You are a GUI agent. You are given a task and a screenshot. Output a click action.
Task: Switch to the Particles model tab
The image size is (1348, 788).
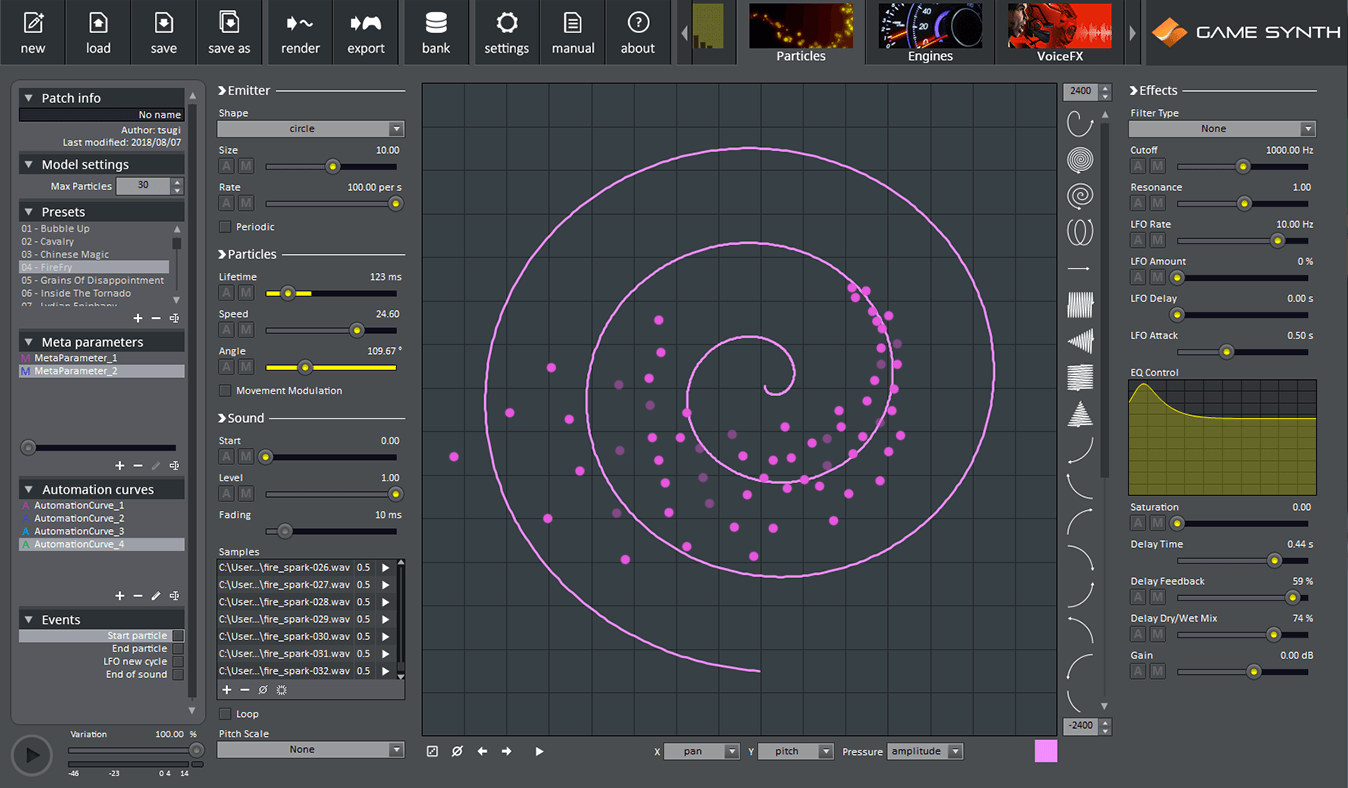tap(801, 33)
